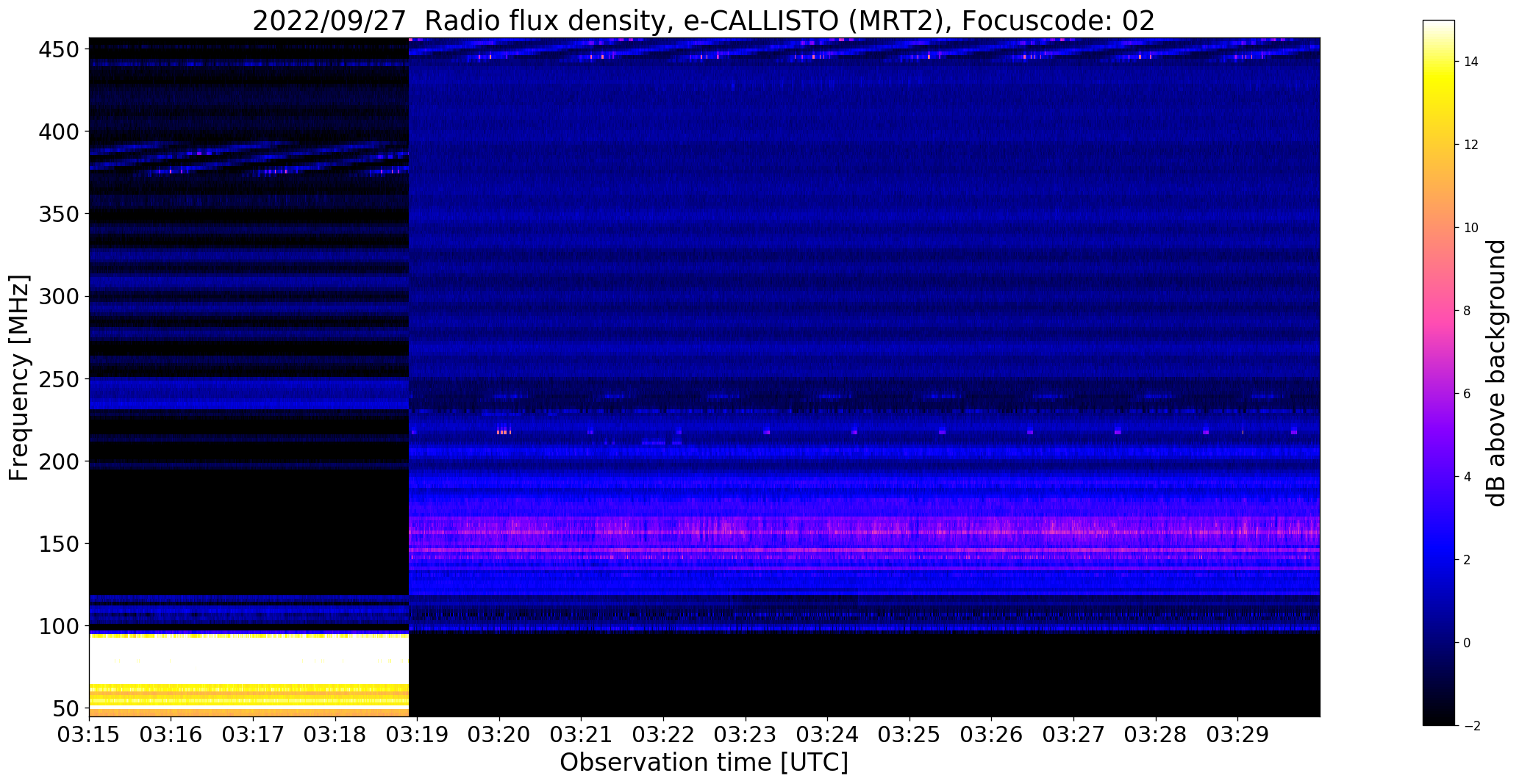Click the 03:28 time tick label

pos(1157,735)
